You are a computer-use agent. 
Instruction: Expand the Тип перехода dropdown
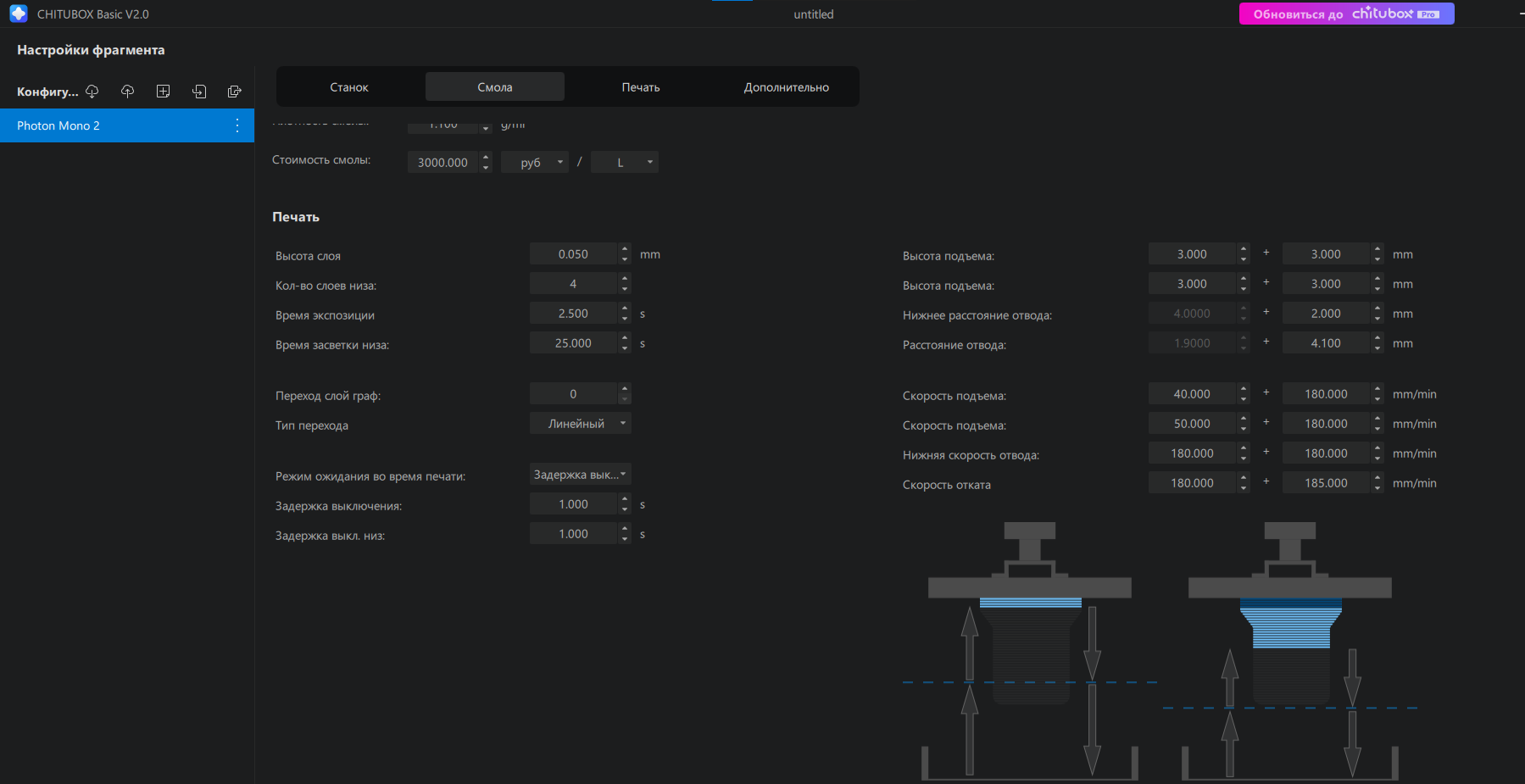click(581, 424)
